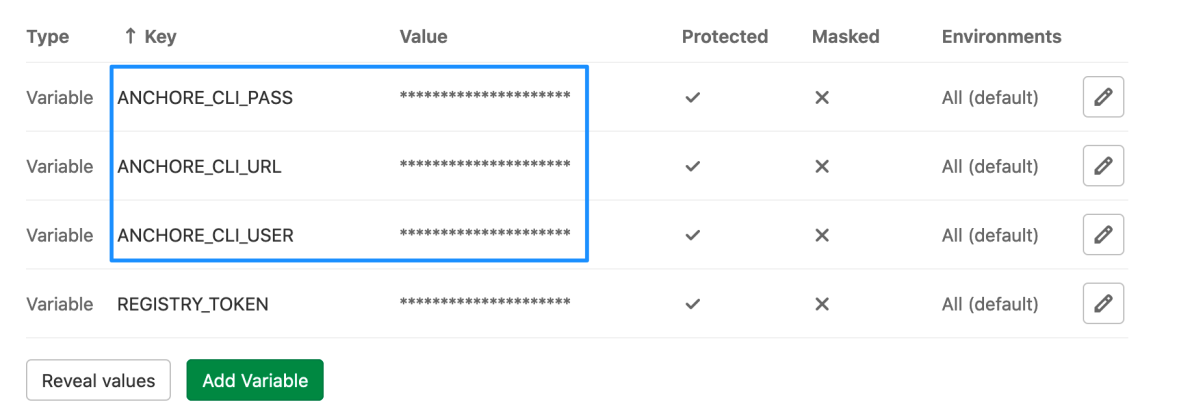Edit the ANCHORE_CLI_PASS variable pencil icon
1179x417 pixels.
[x=1103, y=97]
